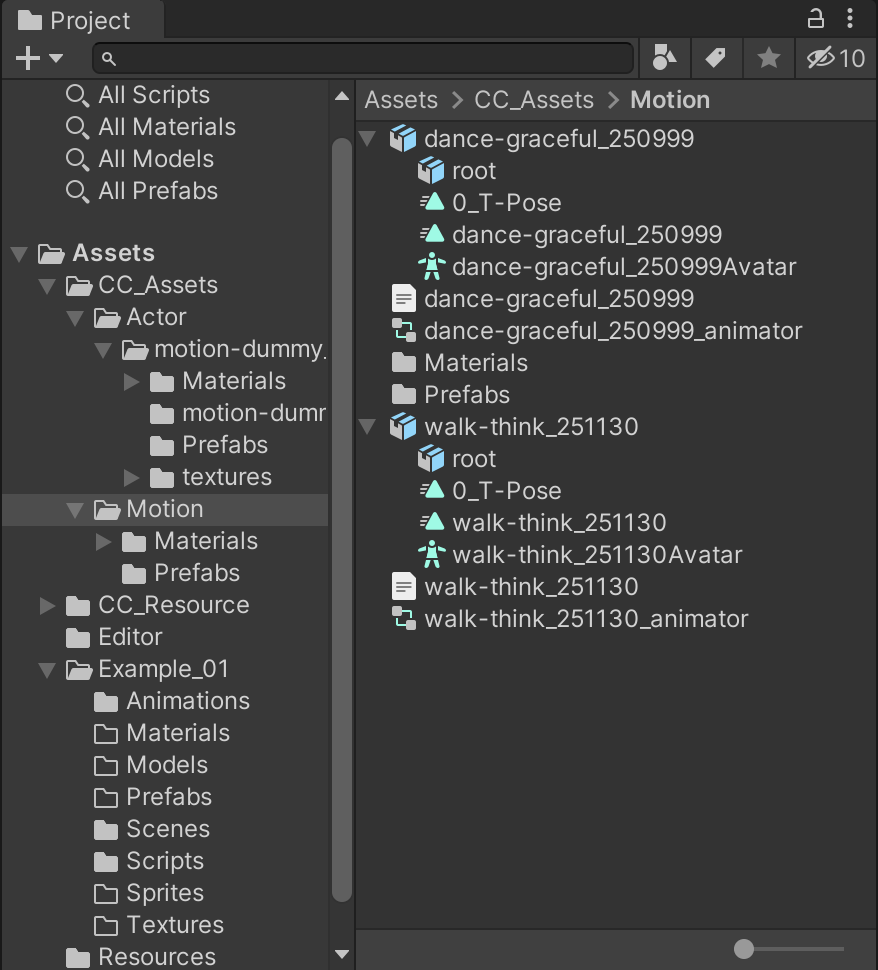The height and width of the screenshot is (970, 878).
Task: Adjust the asset icon size slider
Action: pos(744,948)
